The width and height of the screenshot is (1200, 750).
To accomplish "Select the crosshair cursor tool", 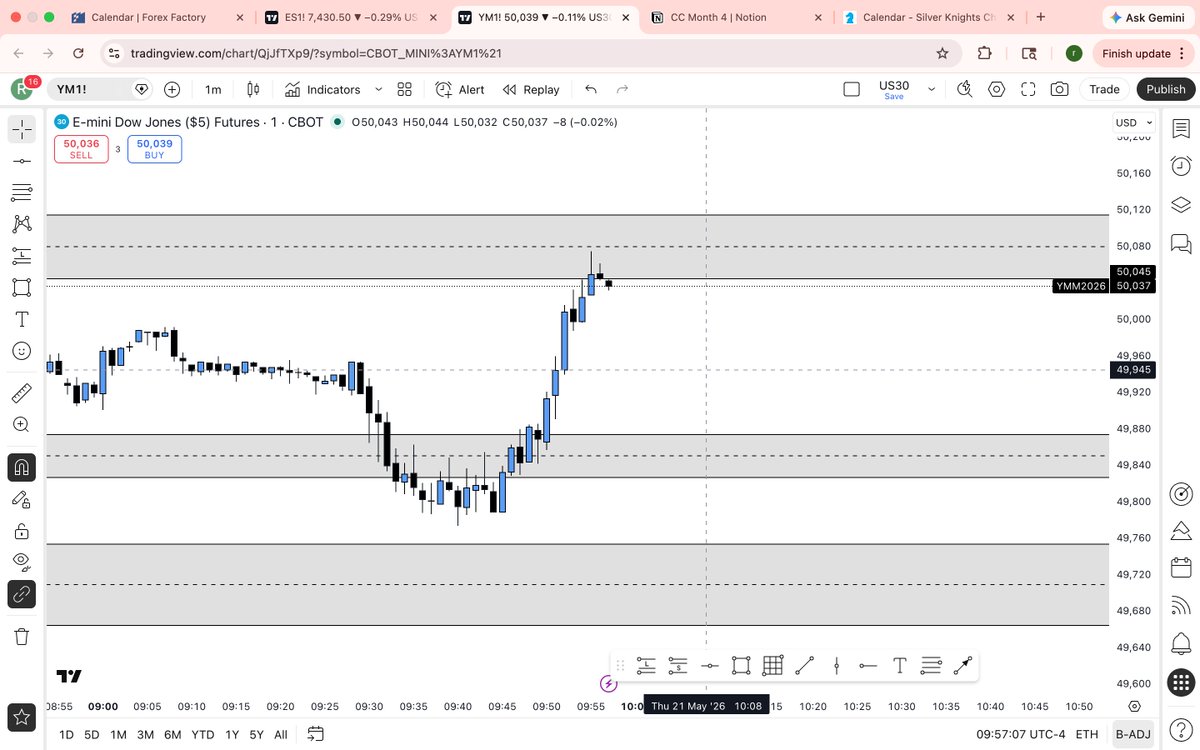I will (21, 129).
